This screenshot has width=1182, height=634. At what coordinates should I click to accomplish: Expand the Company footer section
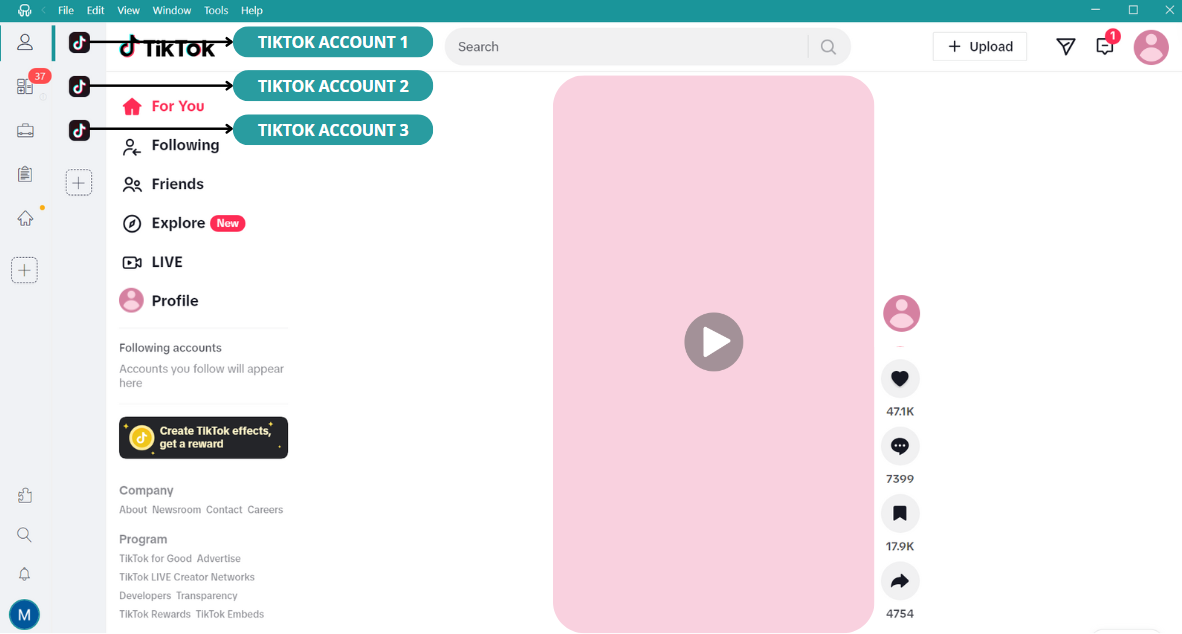click(146, 490)
